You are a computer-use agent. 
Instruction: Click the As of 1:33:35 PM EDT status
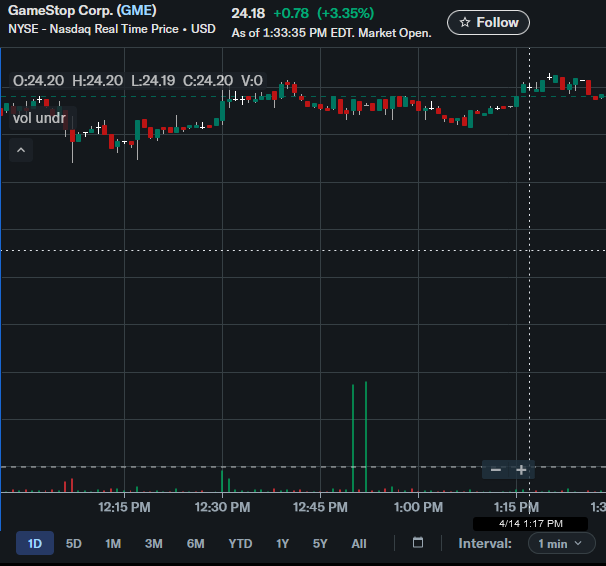pos(331,33)
